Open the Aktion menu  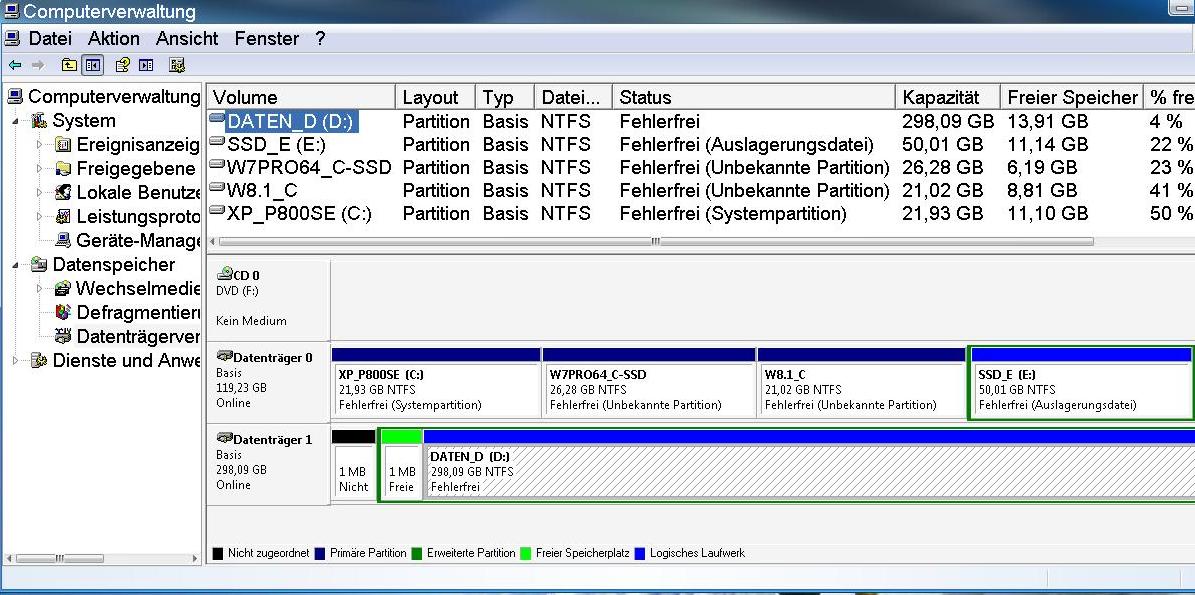(114, 38)
